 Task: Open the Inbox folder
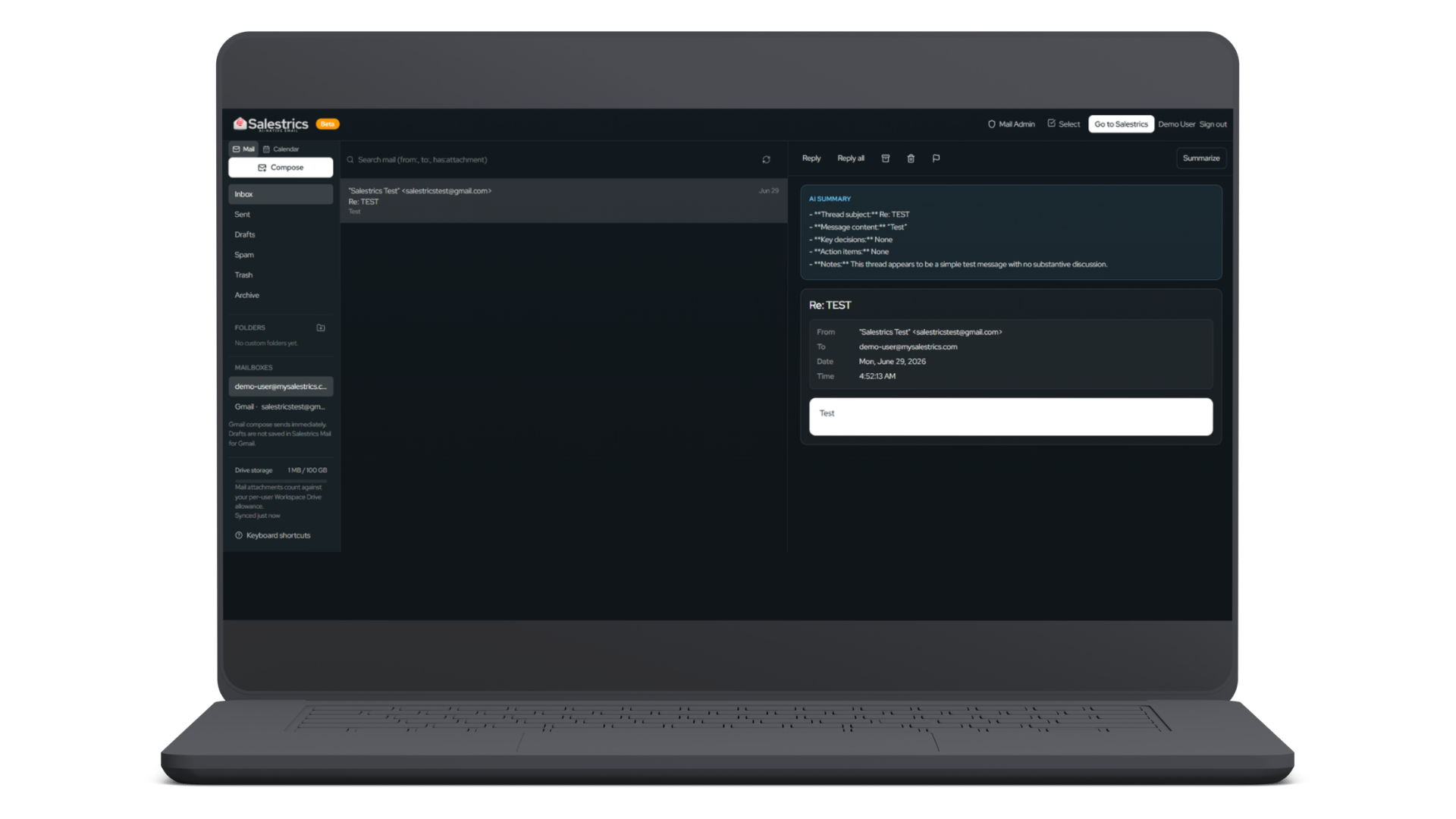coord(281,194)
